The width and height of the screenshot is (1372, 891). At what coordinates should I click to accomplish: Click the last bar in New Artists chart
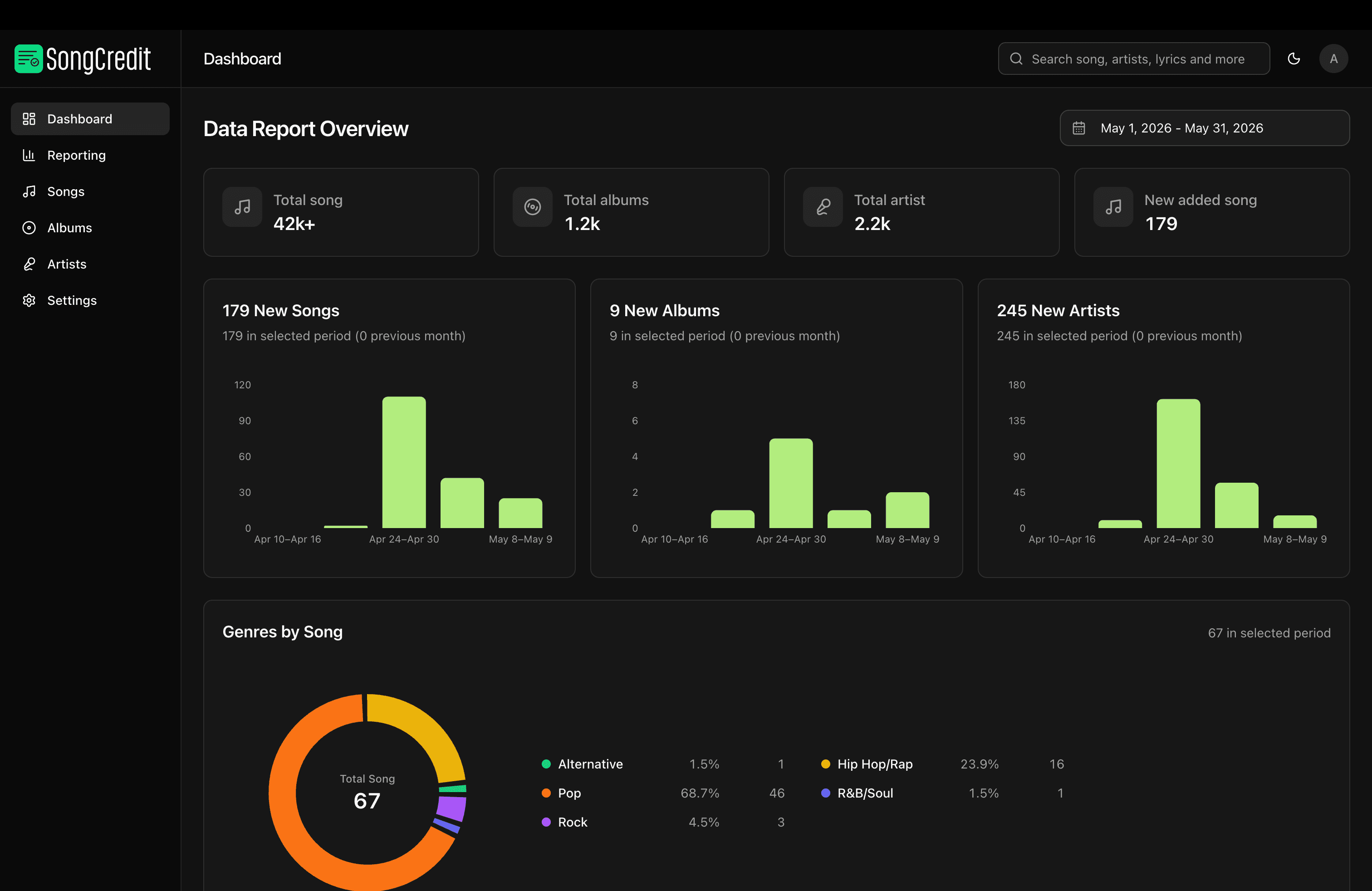[x=1295, y=522]
